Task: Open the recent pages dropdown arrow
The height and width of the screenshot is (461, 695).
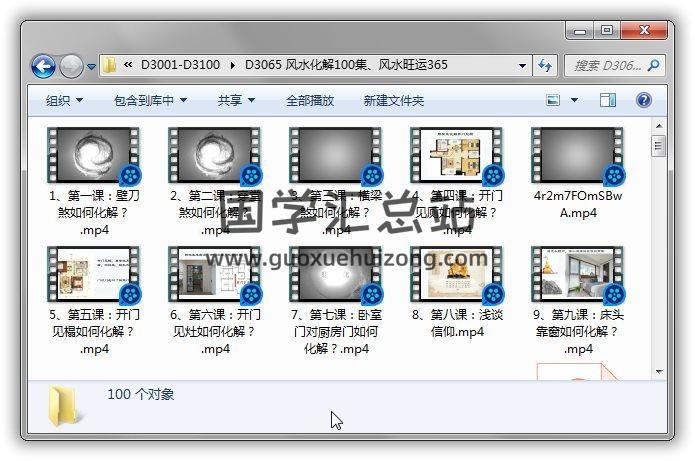Action: tap(92, 67)
